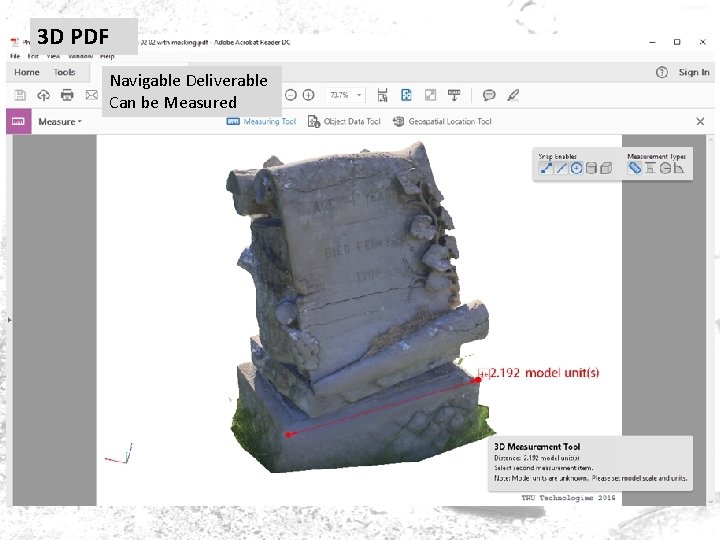Switch to the Home tab

click(27, 72)
